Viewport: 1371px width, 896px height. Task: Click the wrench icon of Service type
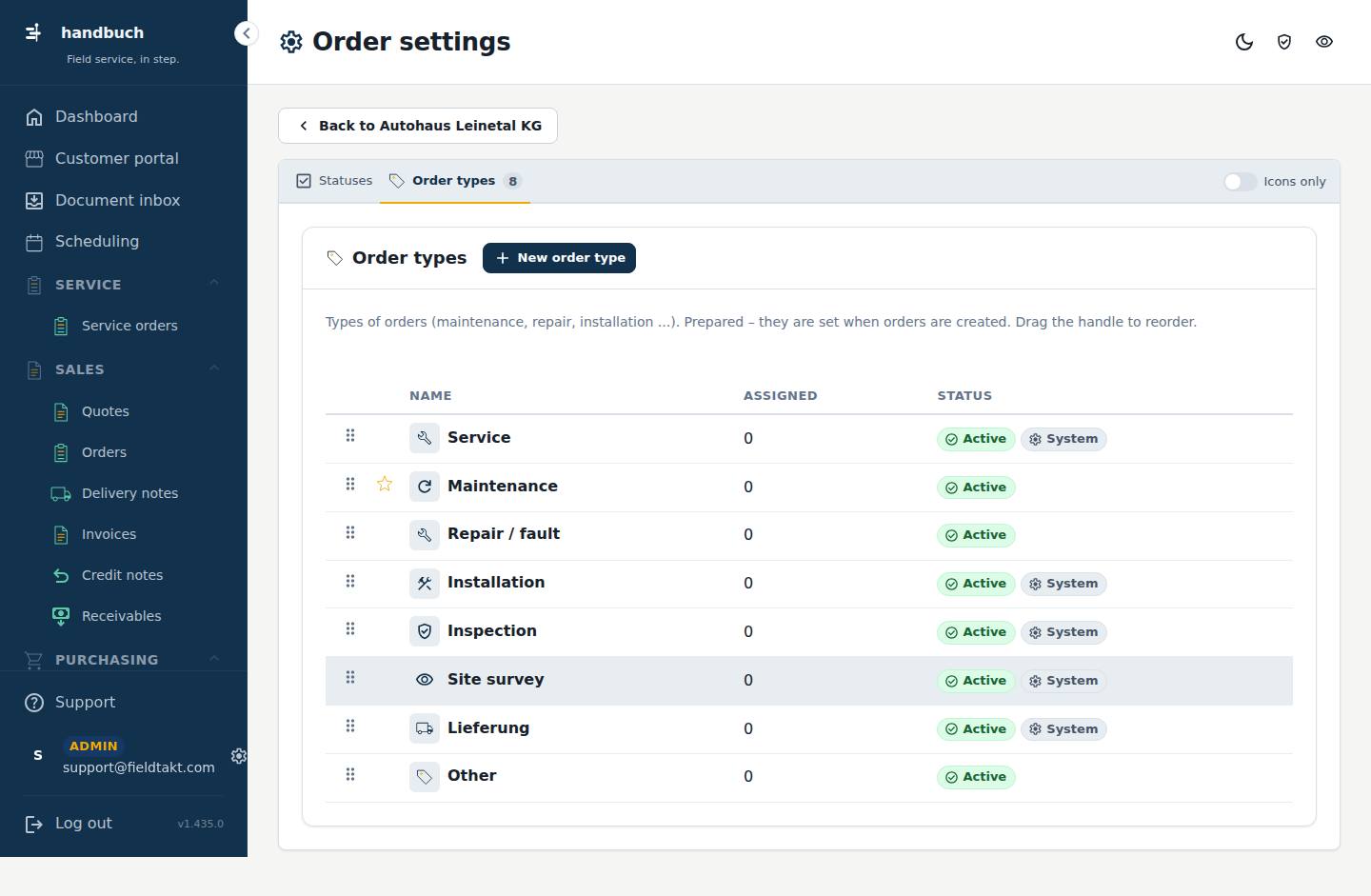[425, 438]
